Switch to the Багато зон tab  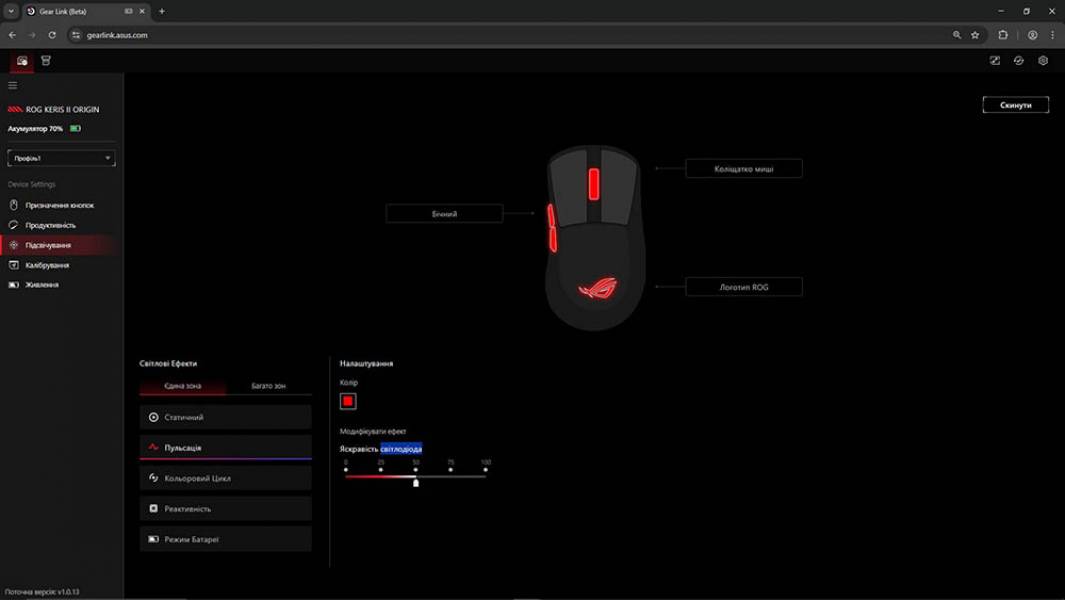pos(270,384)
